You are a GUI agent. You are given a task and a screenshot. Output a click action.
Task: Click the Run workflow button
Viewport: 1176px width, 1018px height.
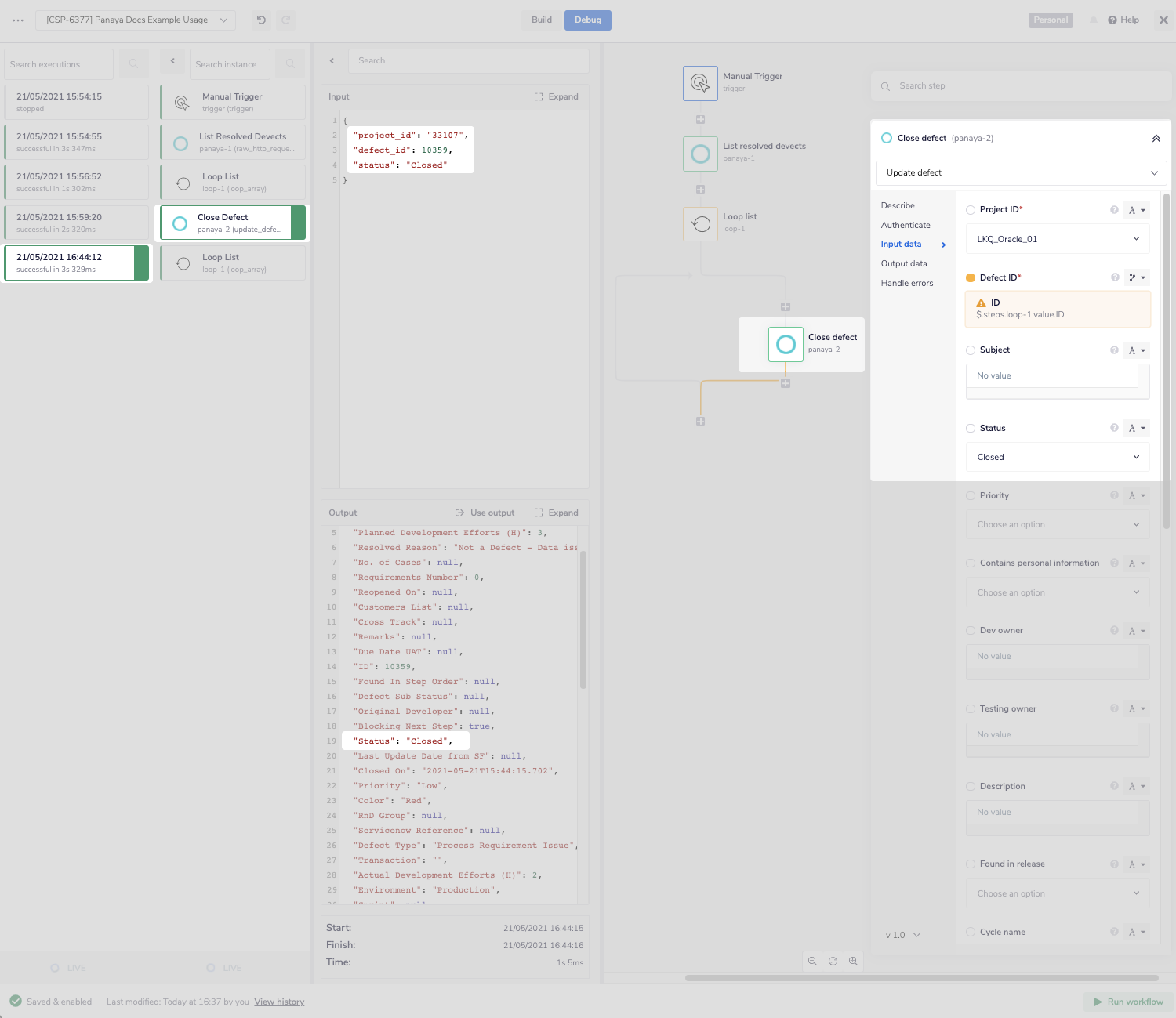(1127, 1002)
